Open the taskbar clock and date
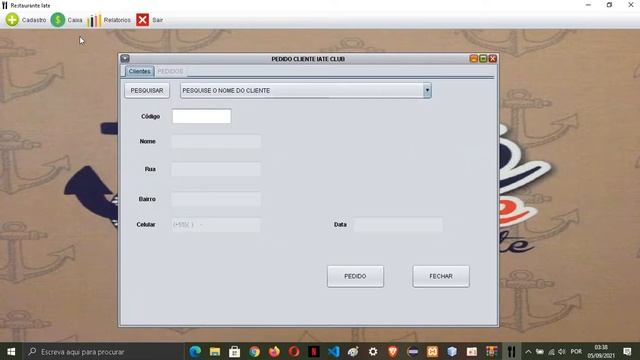The width and height of the screenshot is (640, 360). pos(601,351)
